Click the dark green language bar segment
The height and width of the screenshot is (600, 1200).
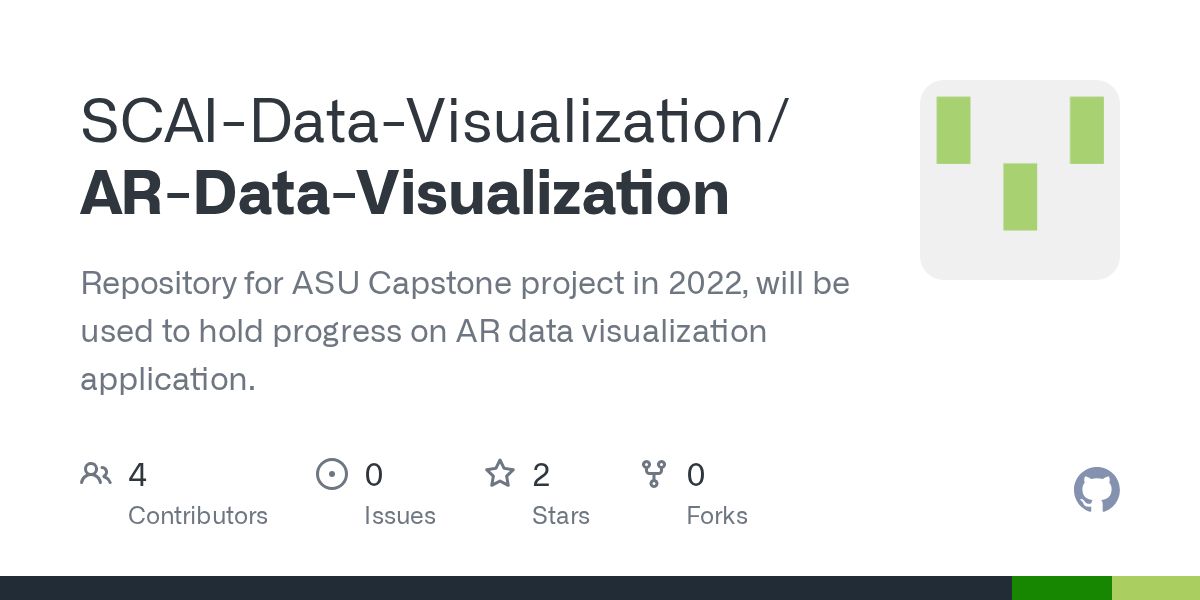[1061, 588]
